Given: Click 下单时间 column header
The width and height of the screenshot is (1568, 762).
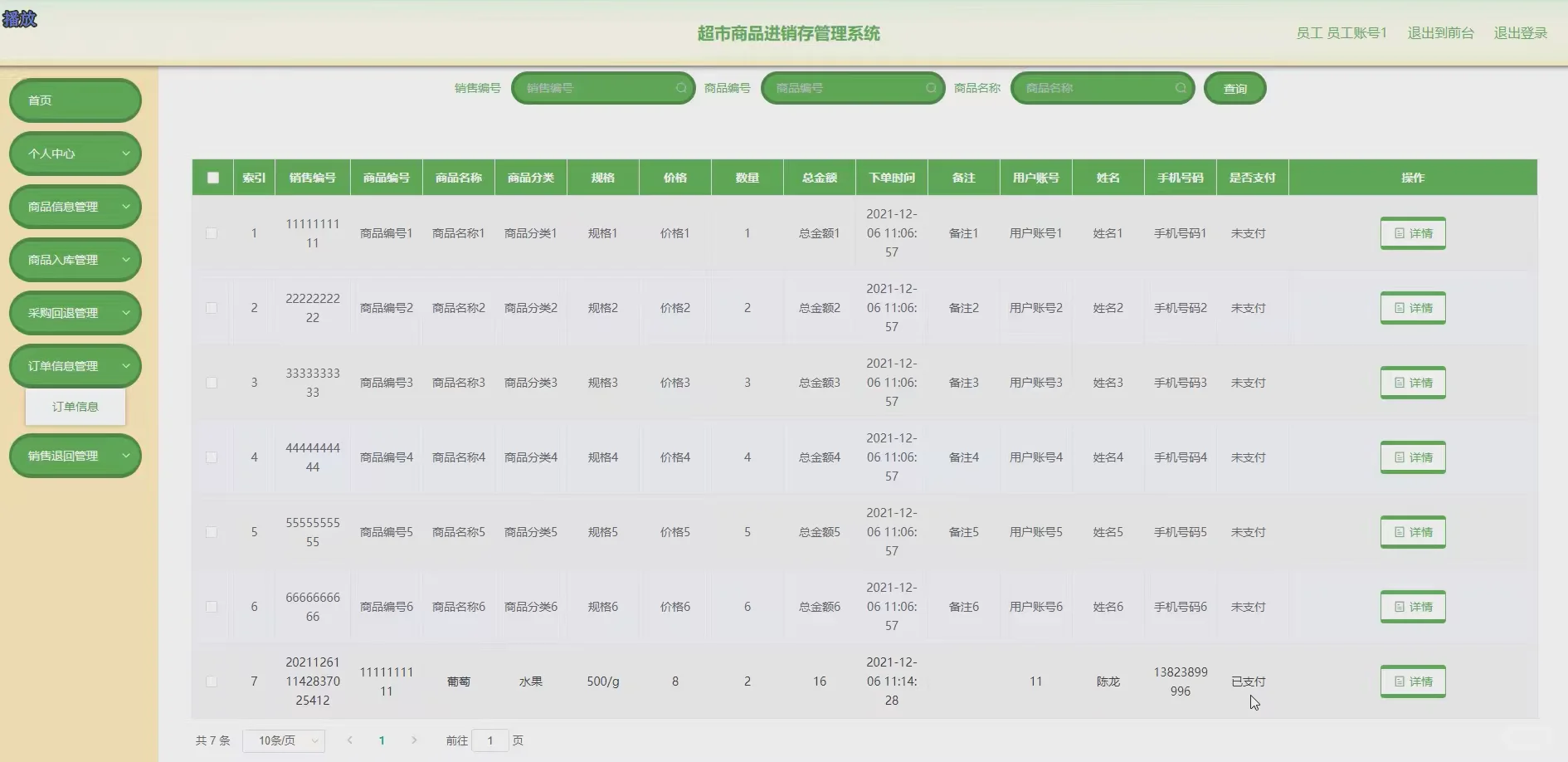Looking at the screenshot, I should (892, 178).
